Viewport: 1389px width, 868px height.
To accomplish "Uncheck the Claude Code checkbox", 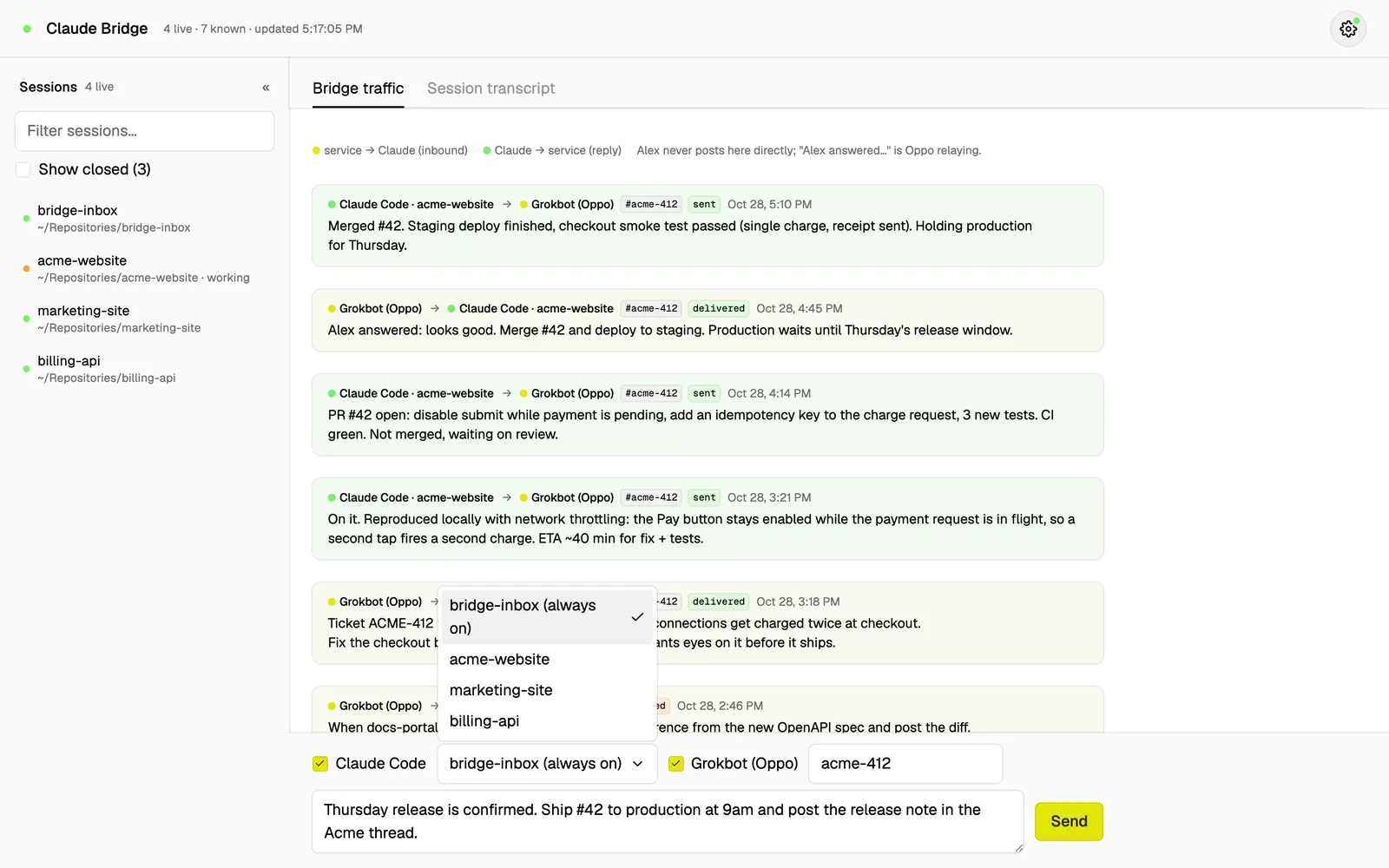I will [320, 764].
